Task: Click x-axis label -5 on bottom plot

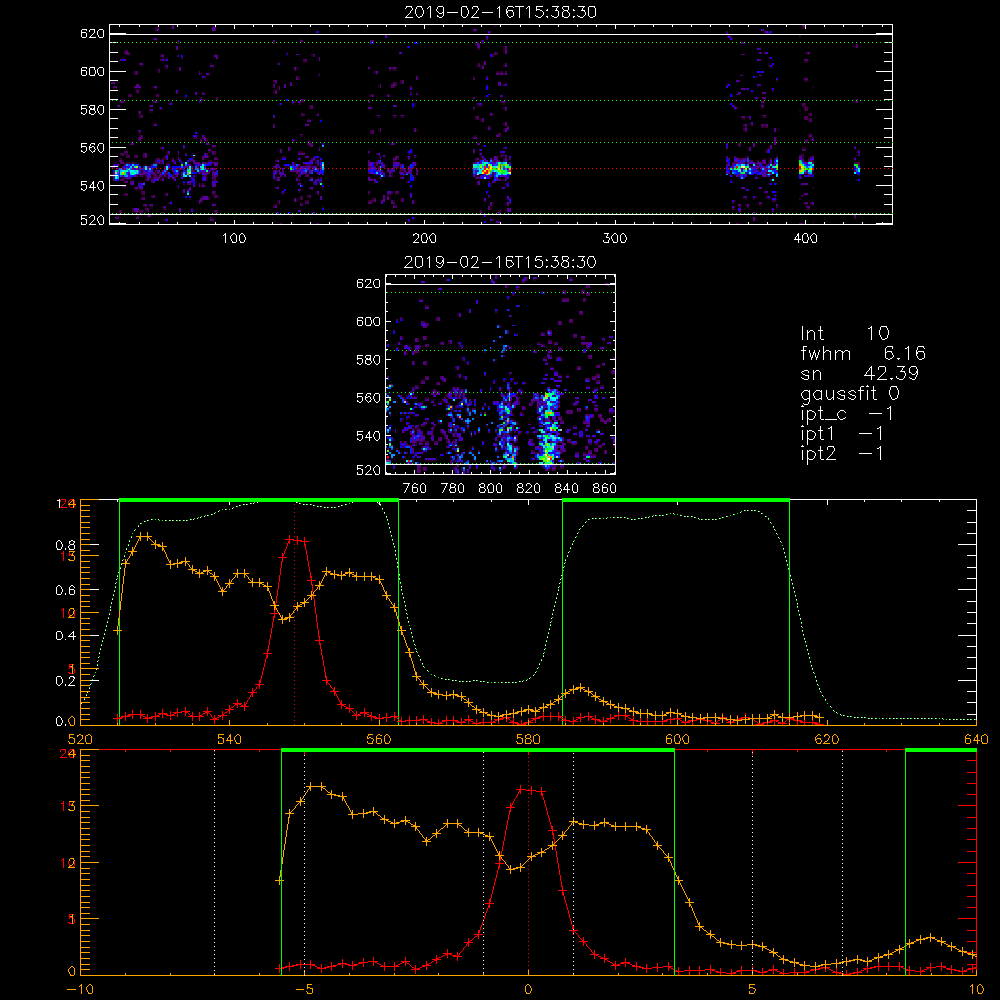Action: click(x=304, y=990)
